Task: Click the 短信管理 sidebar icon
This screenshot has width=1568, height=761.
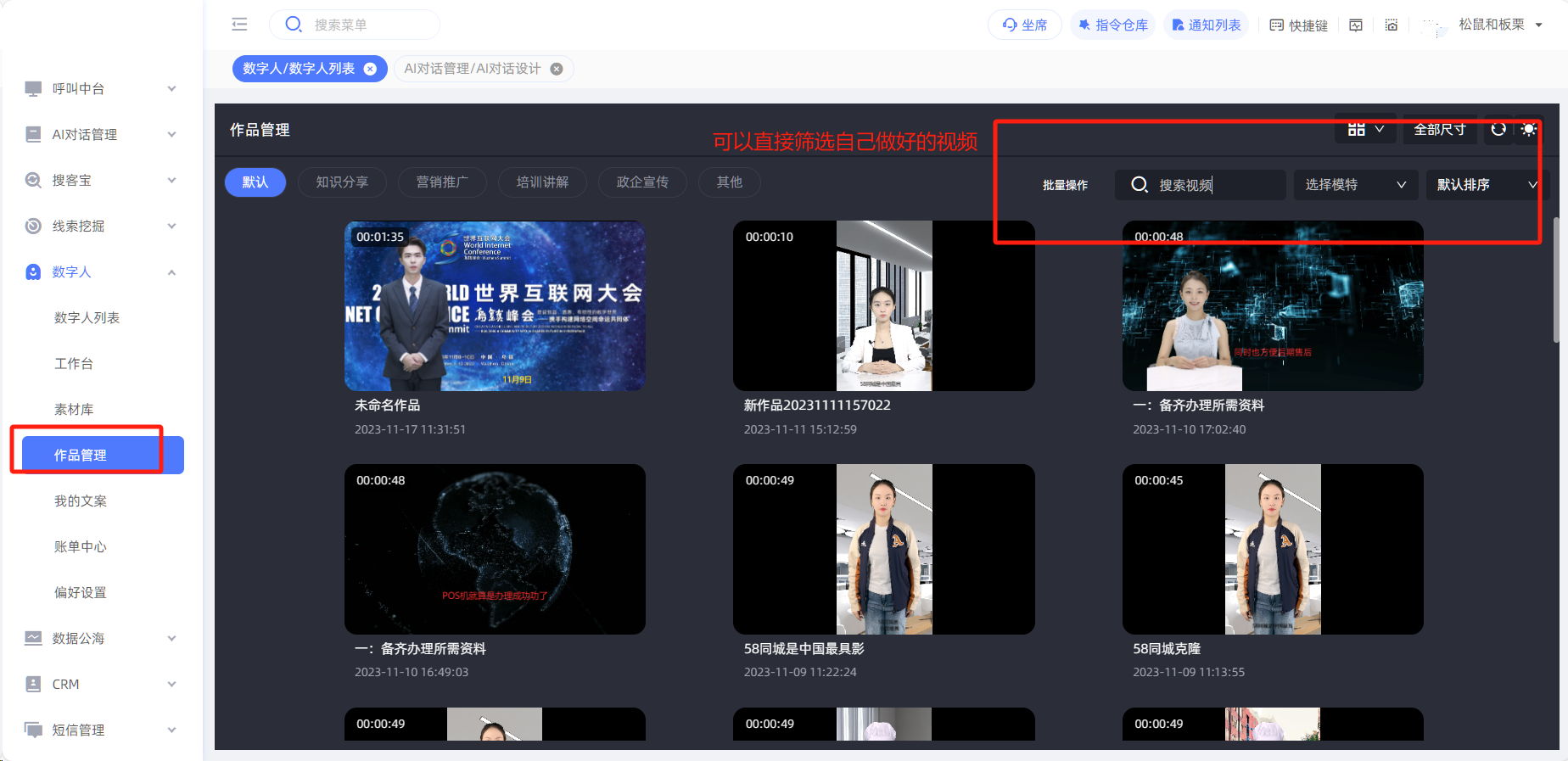Action: tap(33, 730)
